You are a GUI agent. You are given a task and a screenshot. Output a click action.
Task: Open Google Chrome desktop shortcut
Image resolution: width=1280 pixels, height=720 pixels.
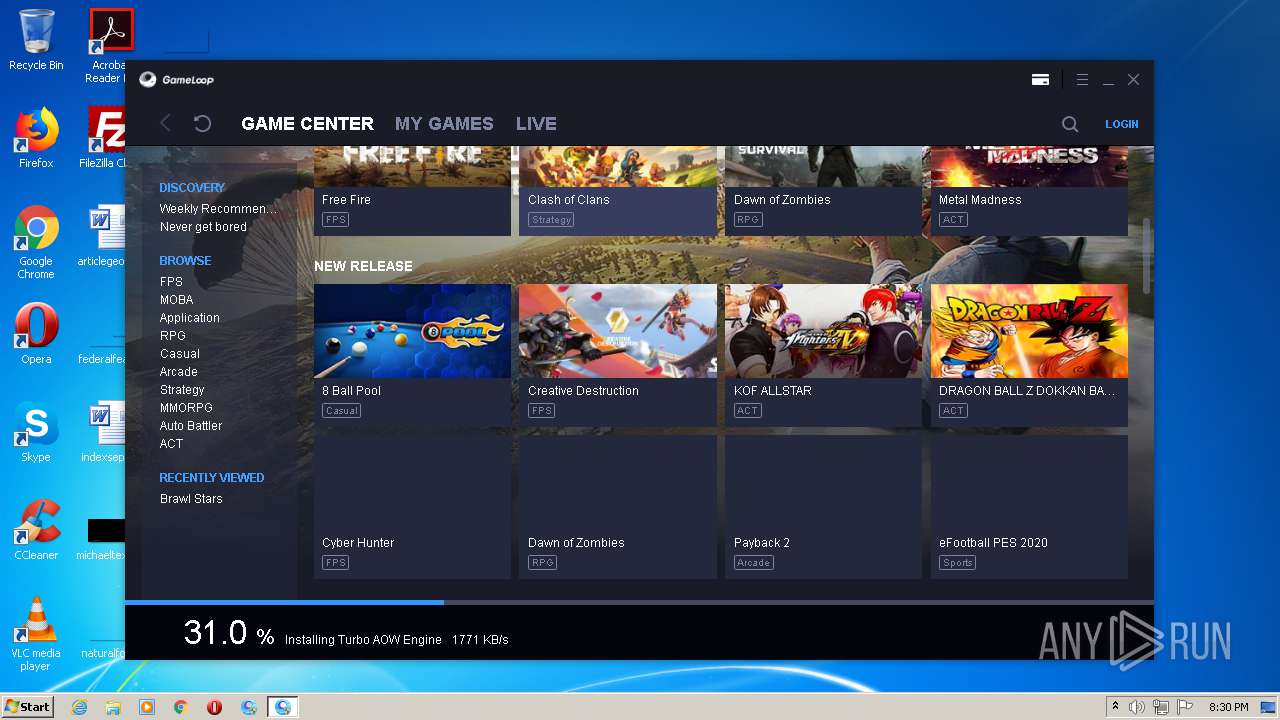[x=36, y=243]
